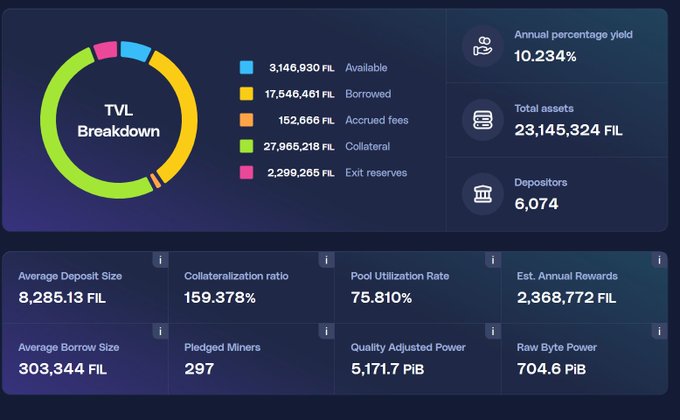This screenshot has width=680, height=420.
Task: Open info icon on Average Deposit Size card
Action: [159, 260]
